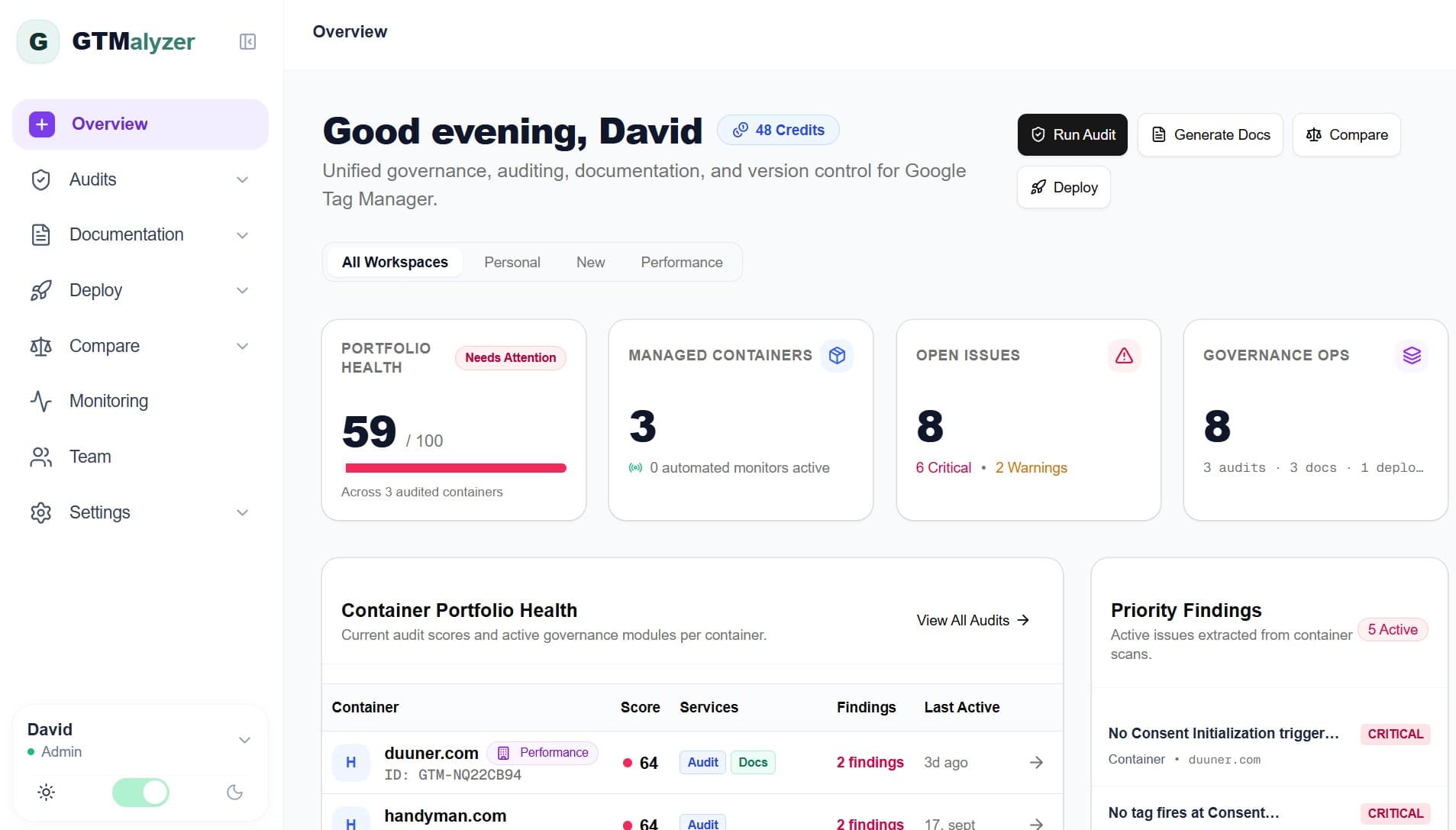Click the Open Issues warning triangle icon

pos(1124,355)
